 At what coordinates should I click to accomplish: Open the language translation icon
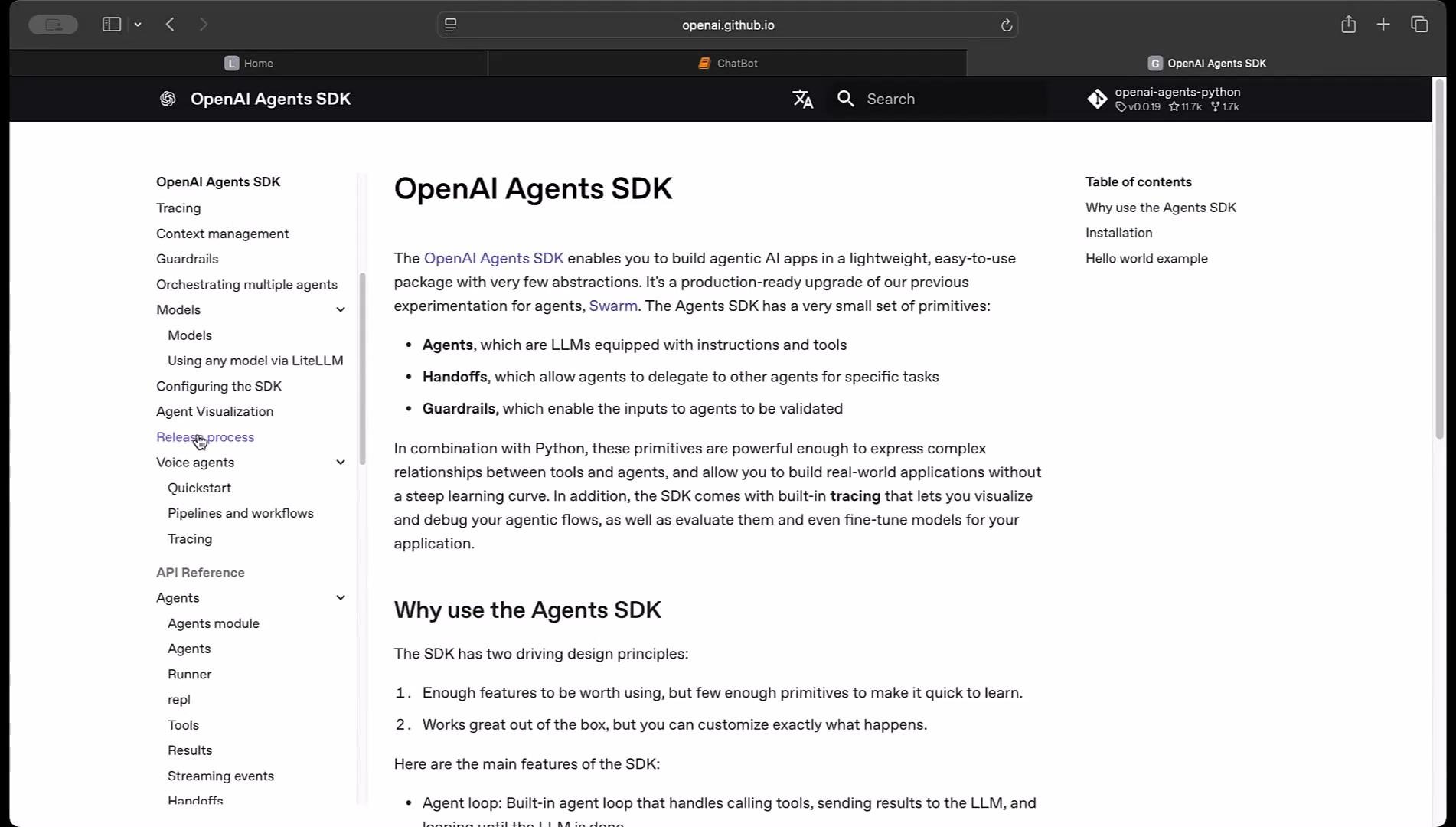point(802,99)
